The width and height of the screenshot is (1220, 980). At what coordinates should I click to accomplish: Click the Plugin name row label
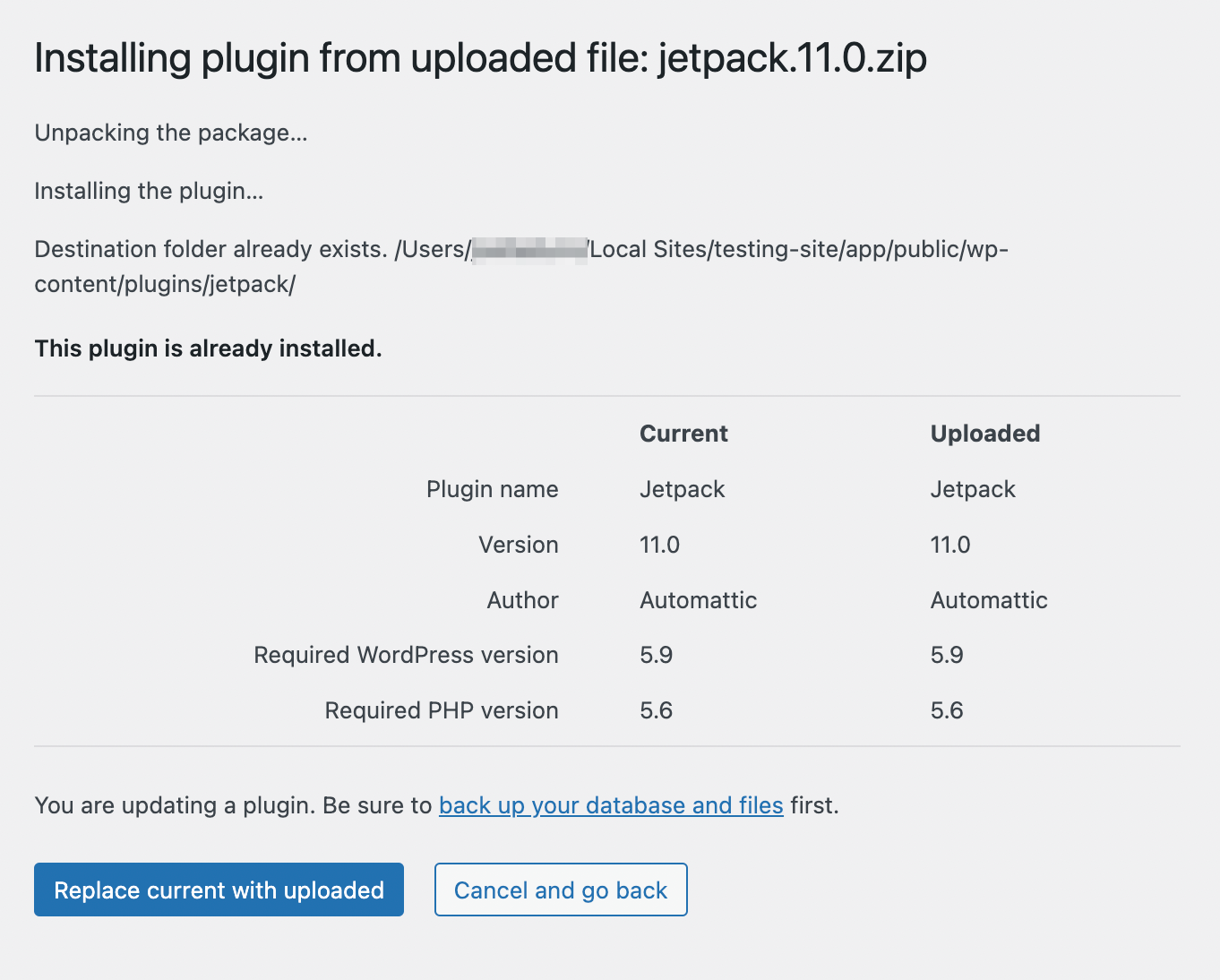(x=492, y=489)
